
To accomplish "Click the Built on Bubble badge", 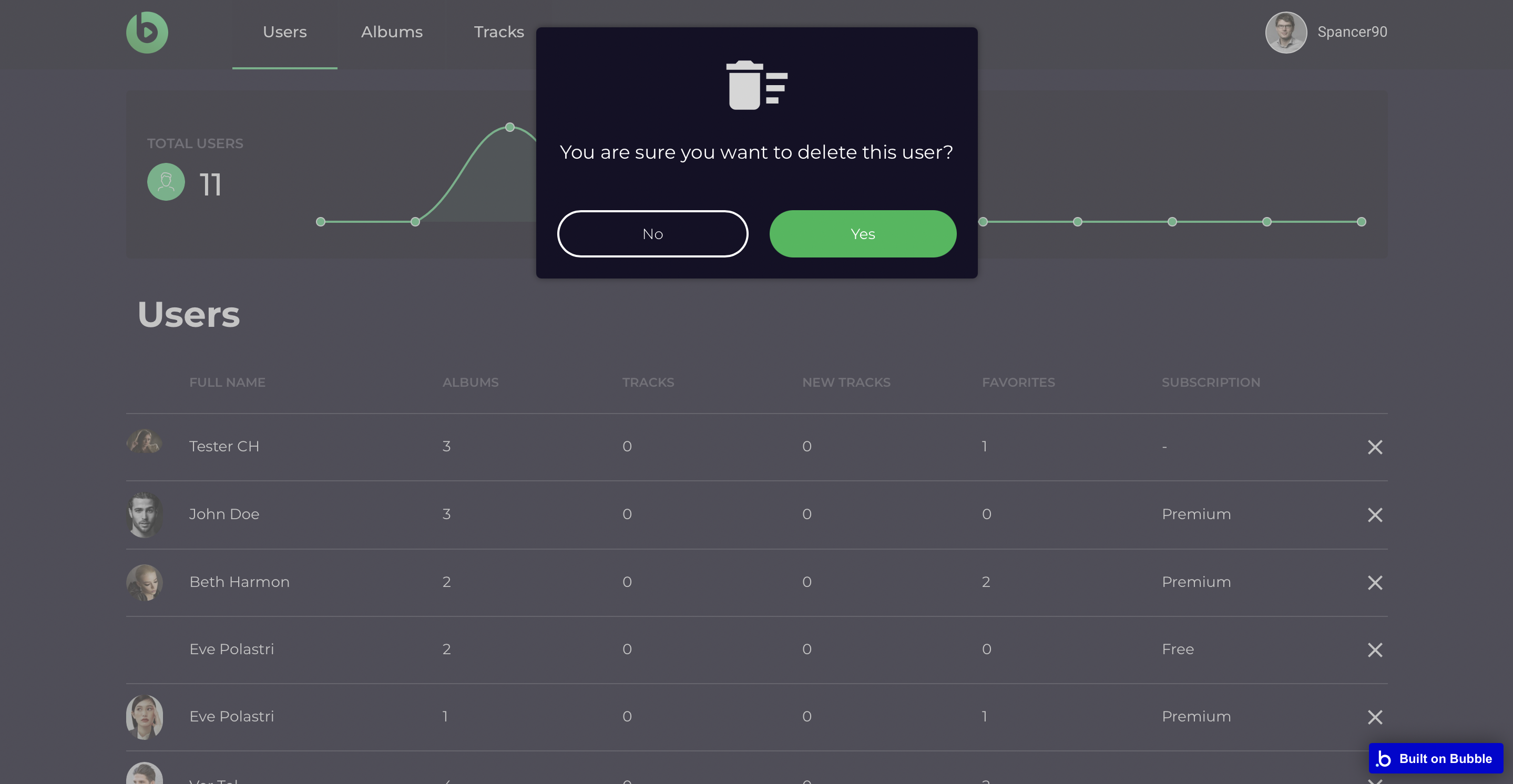I will pyautogui.click(x=1436, y=758).
